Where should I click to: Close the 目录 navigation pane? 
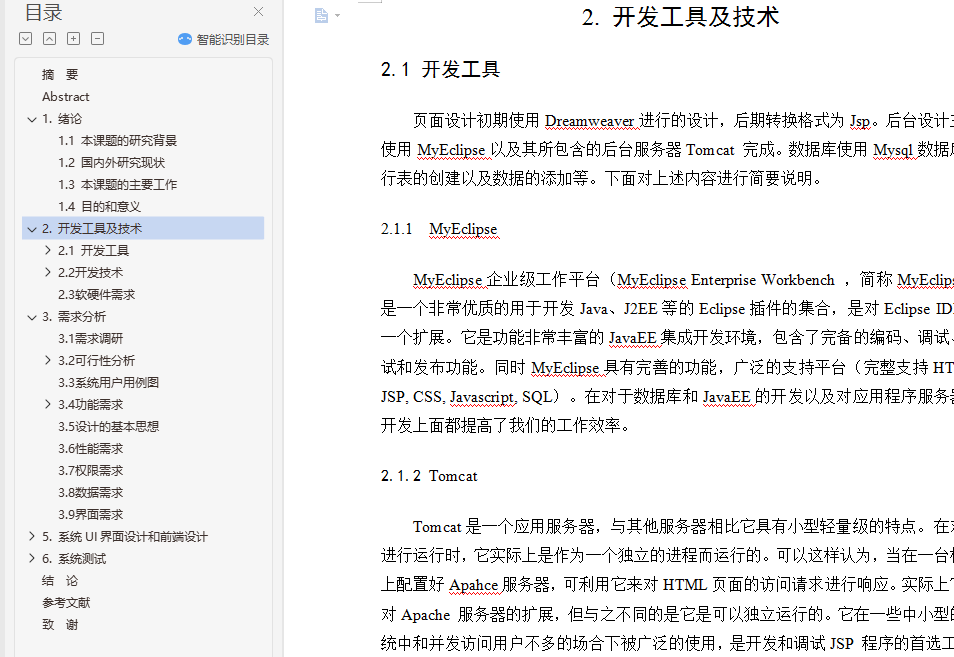[259, 12]
